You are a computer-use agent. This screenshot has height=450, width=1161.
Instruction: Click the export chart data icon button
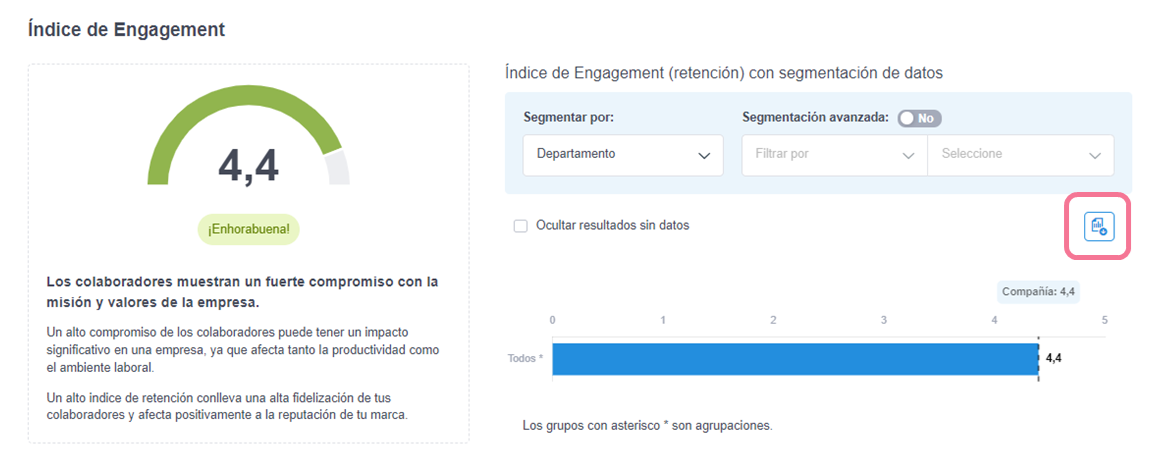[1098, 227]
